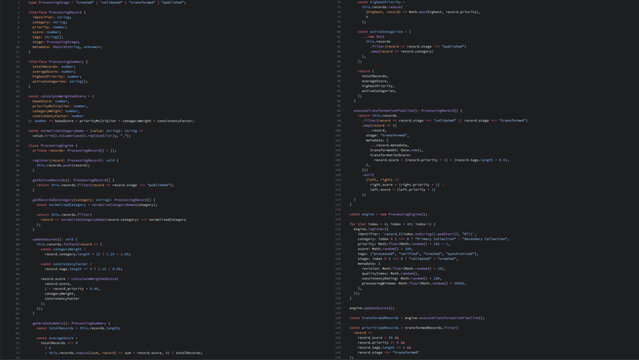This screenshot has height=360, width=639.
Task: Click the 'private records: ProcessingRecord[]' line
Action: point(75,150)
